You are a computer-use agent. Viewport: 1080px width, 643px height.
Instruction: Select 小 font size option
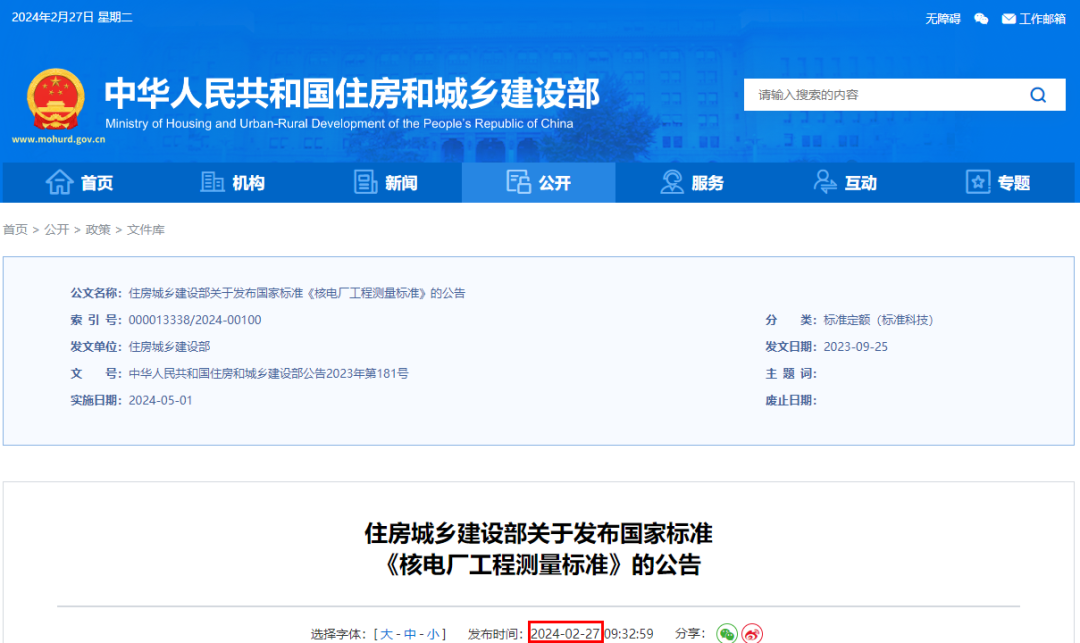pos(432,633)
